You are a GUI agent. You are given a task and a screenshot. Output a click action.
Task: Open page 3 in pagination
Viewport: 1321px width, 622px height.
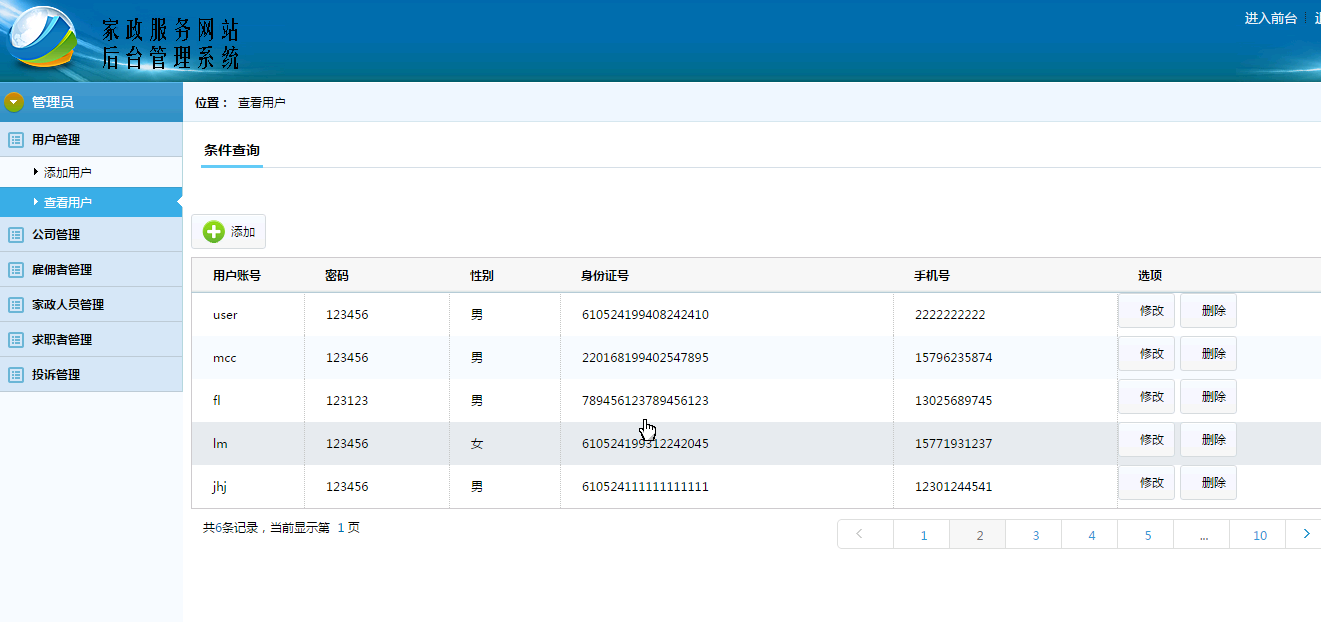pyautogui.click(x=1034, y=534)
